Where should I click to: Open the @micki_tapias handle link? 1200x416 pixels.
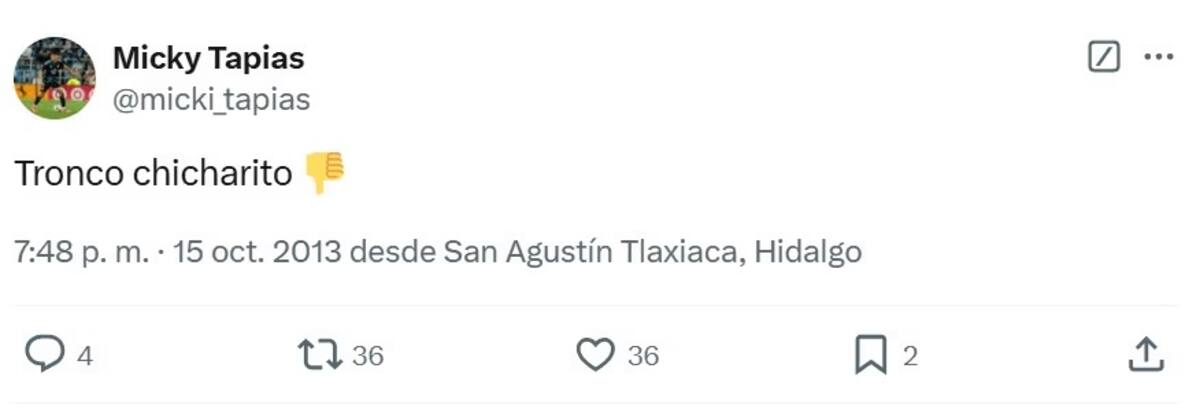[211, 99]
